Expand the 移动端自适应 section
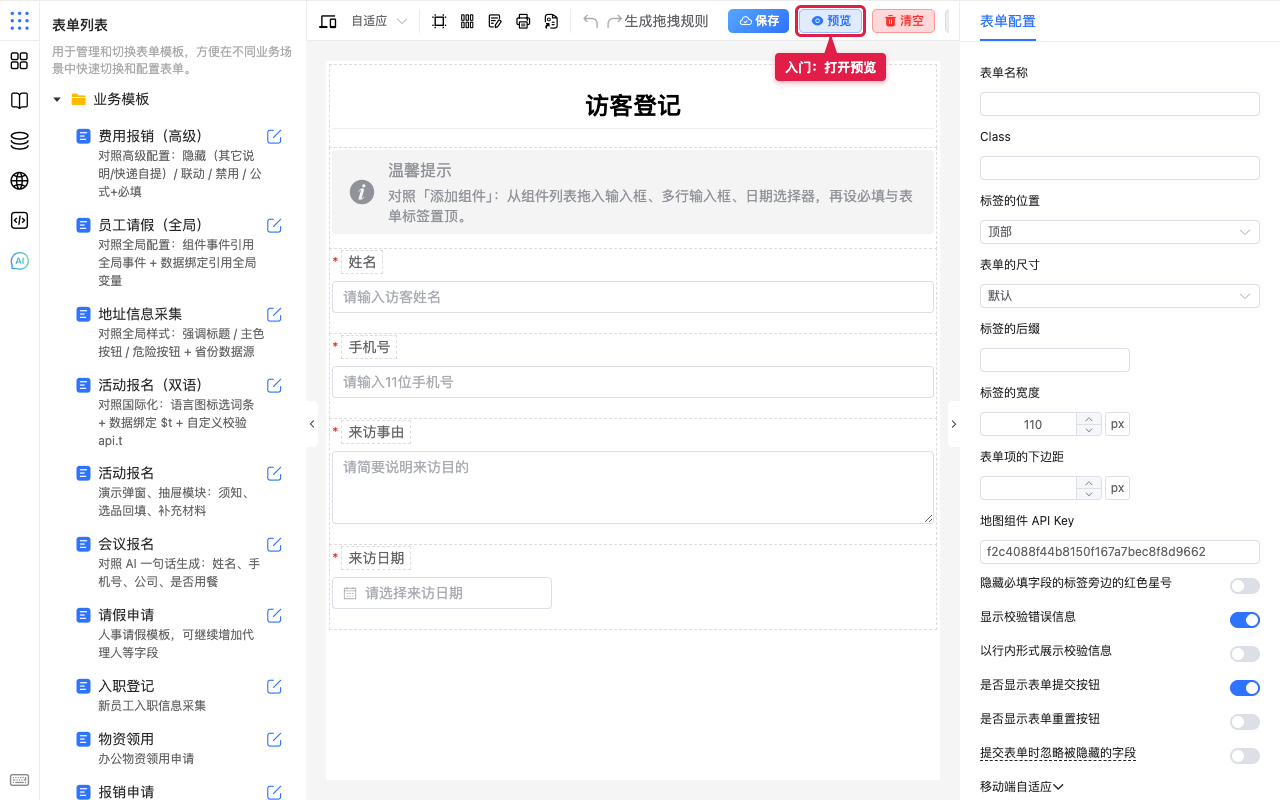Screen dimensions: 1280x800 (x=1021, y=787)
